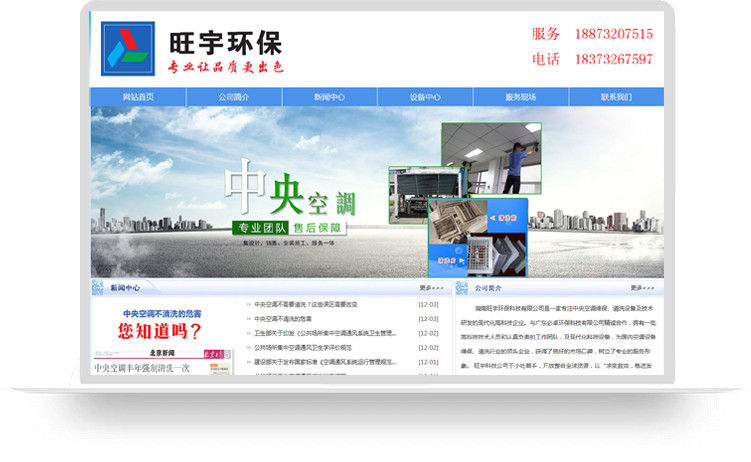Screen dimensions: 751x462
Task: Open the article starting with 建设部关于发布国家标准
Action: [x=318, y=361]
